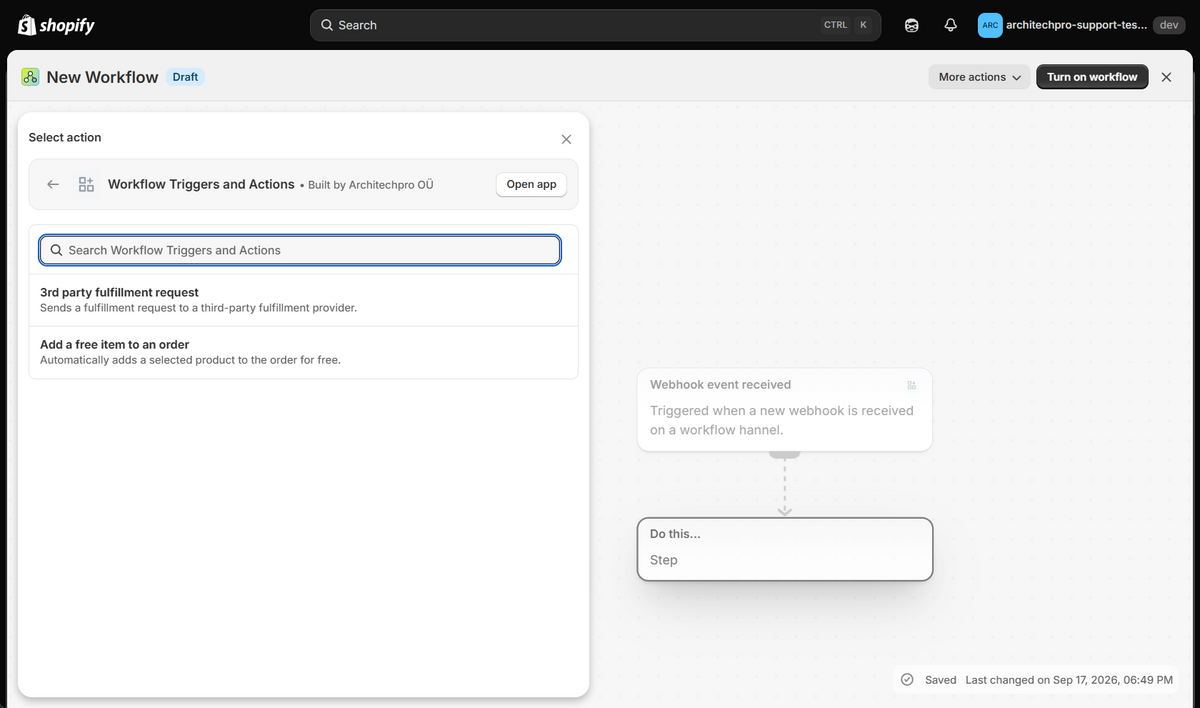Click the saved checkmark status icon
The image size is (1200, 708).
click(907, 679)
